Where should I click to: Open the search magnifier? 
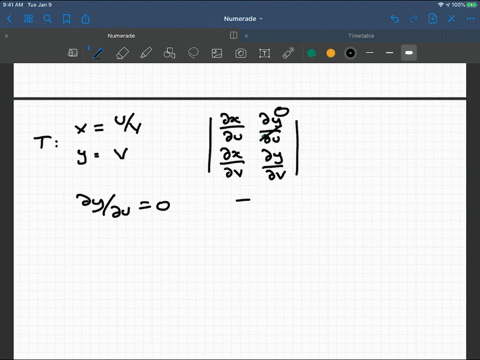[x=47, y=19]
